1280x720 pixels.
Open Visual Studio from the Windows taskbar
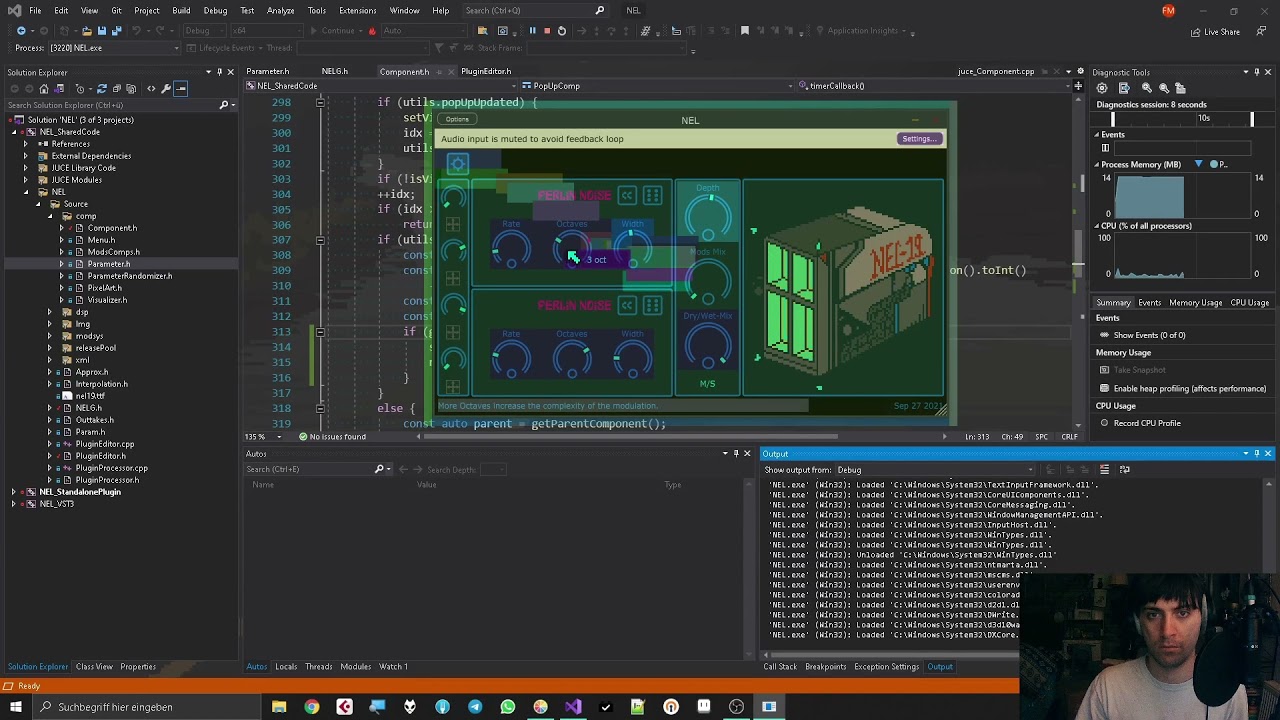point(573,707)
